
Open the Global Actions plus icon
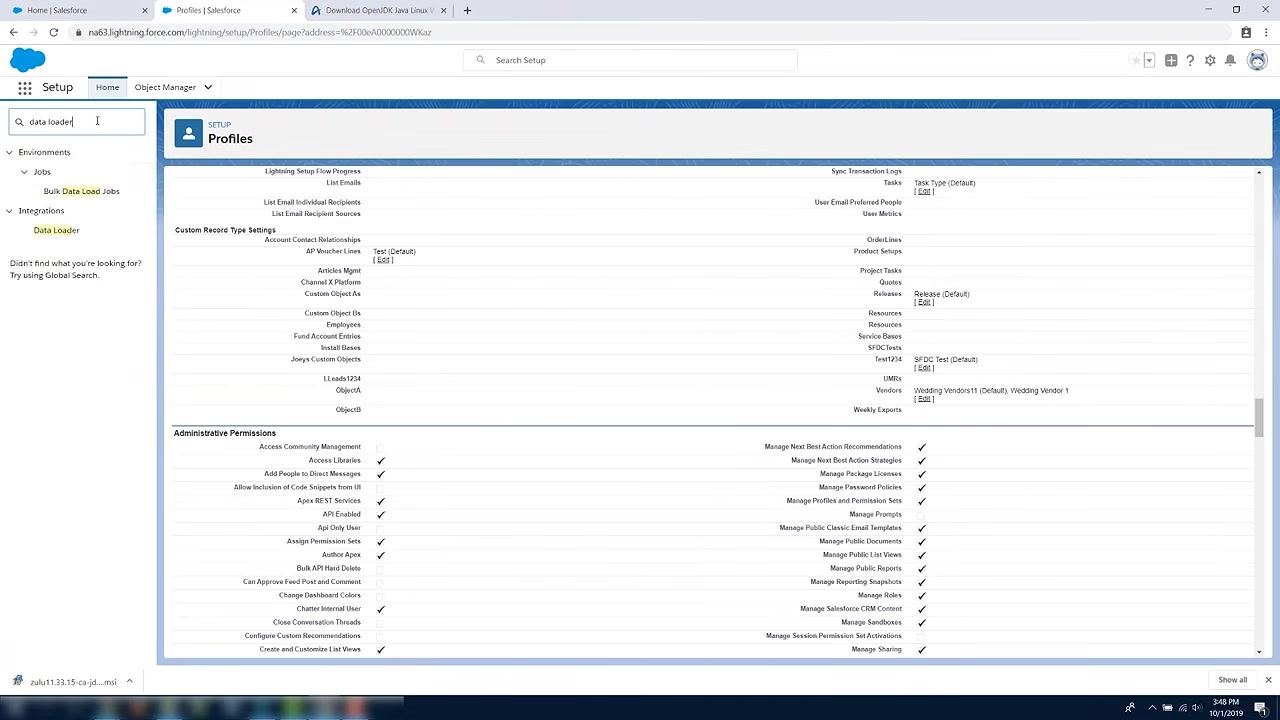(1171, 60)
